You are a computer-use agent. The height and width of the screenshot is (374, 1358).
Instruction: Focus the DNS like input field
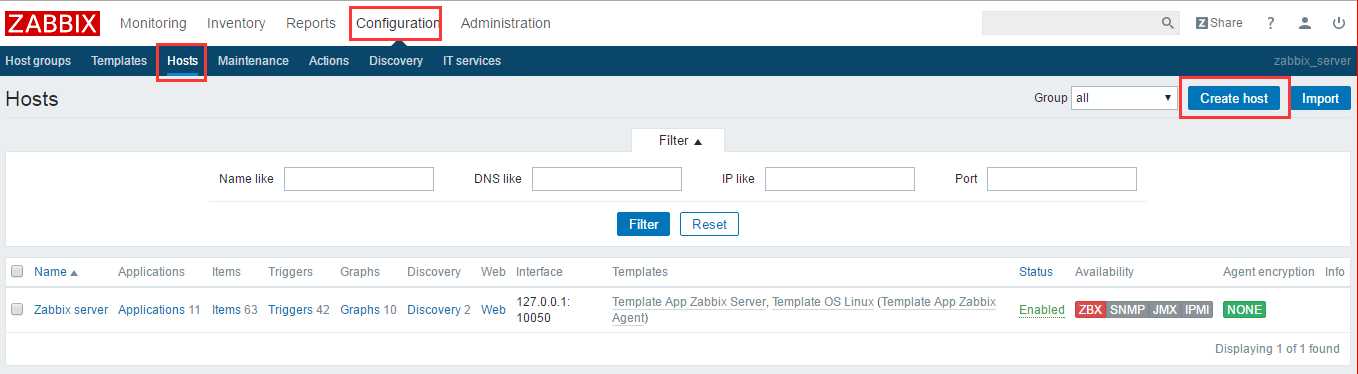(606, 179)
